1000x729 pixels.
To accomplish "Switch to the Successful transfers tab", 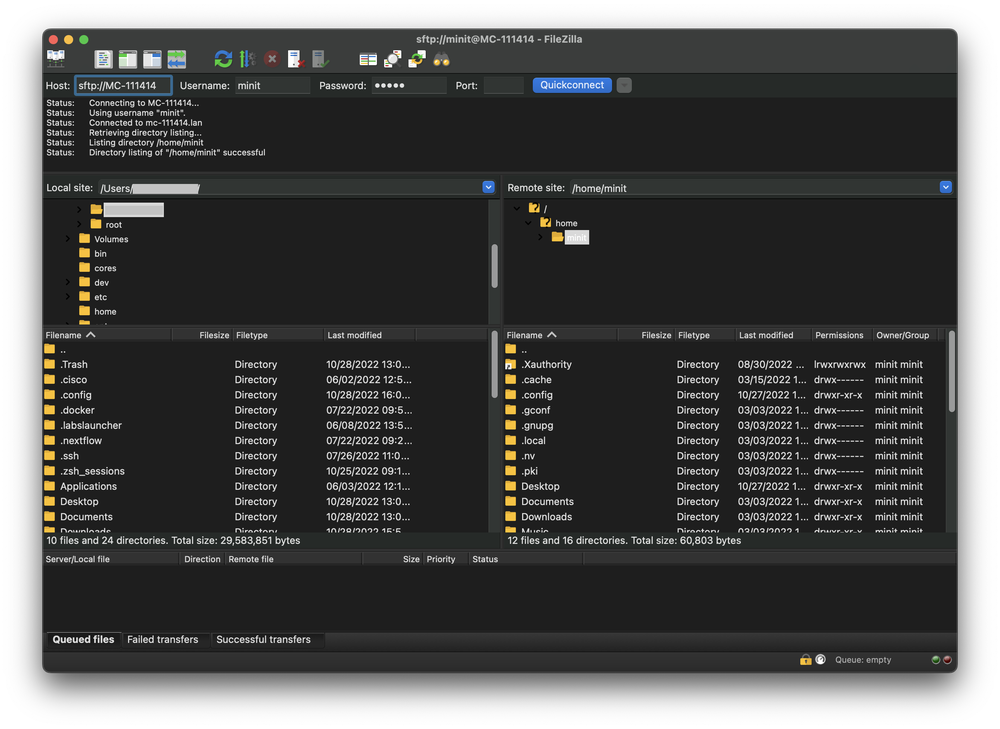I will (x=263, y=640).
